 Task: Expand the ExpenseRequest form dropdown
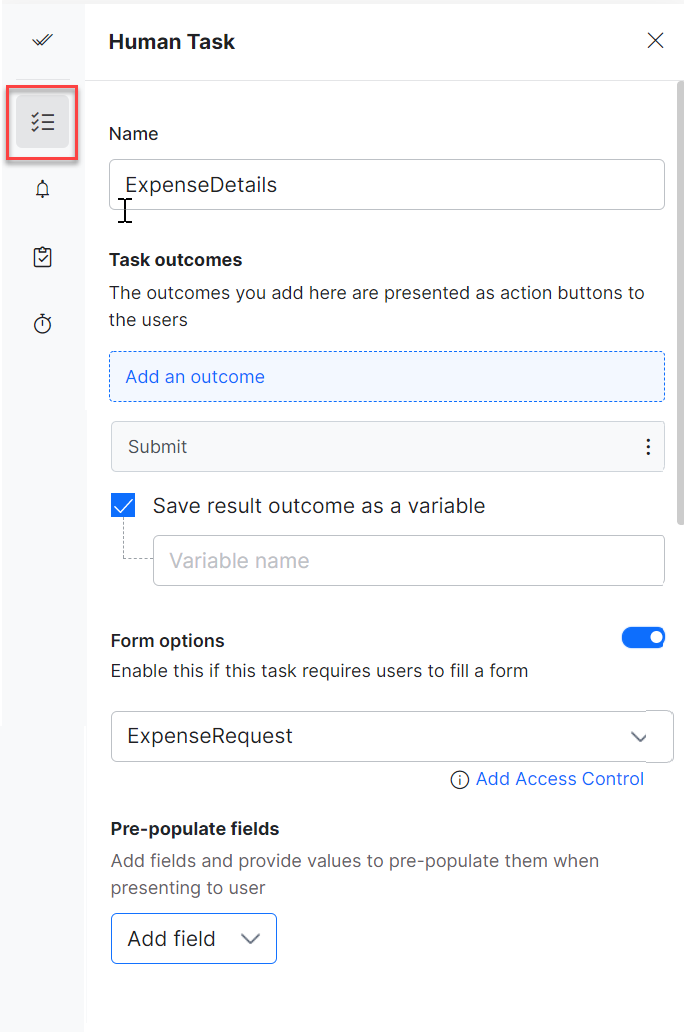(380, 737)
